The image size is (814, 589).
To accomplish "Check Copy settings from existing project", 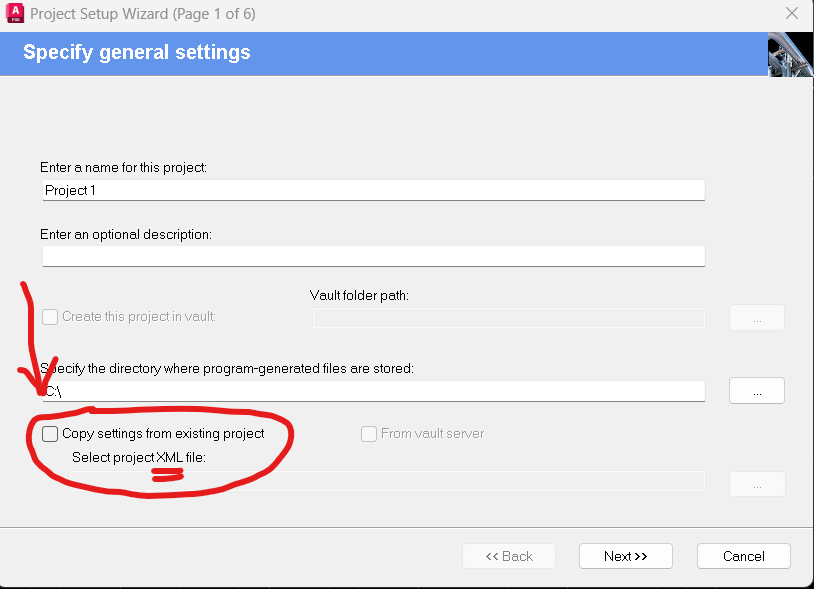I will tap(50, 434).
